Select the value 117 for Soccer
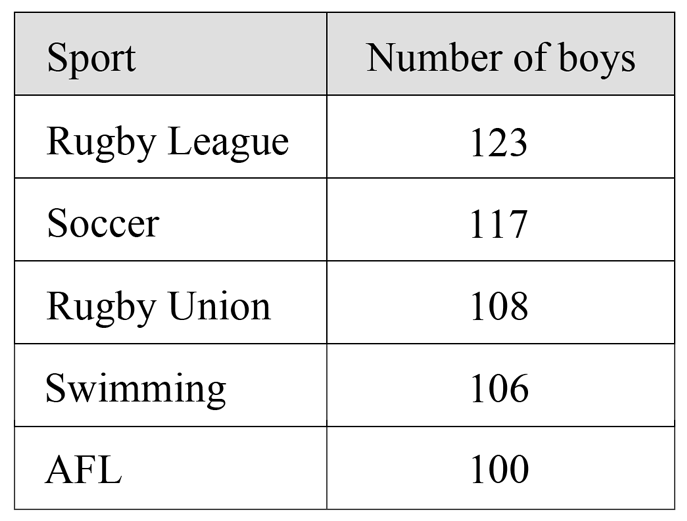This screenshot has height=521, width=687. point(499,224)
